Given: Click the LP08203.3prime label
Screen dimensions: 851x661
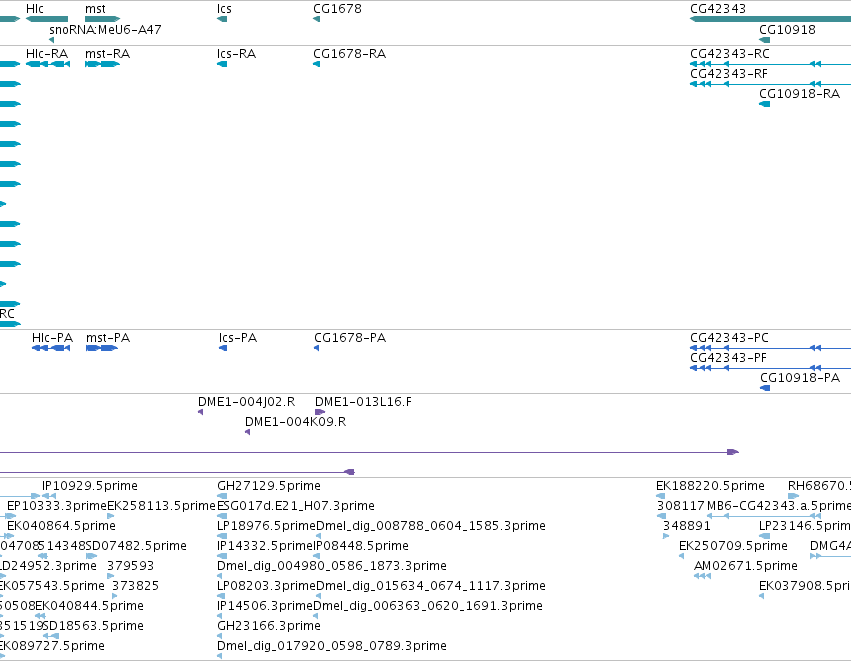Looking at the screenshot, I should tap(266, 586).
